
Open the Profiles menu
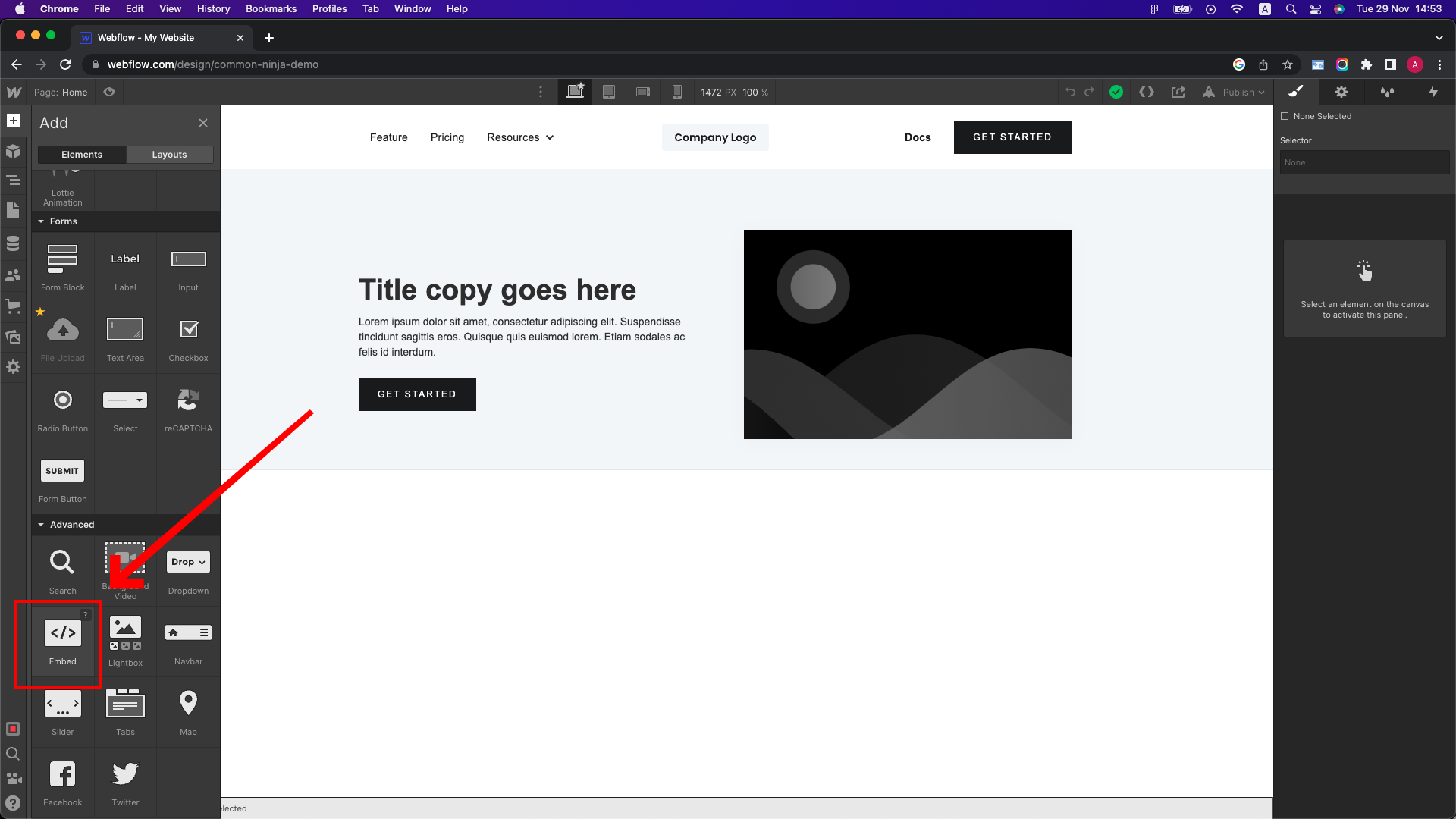coord(329,8)
